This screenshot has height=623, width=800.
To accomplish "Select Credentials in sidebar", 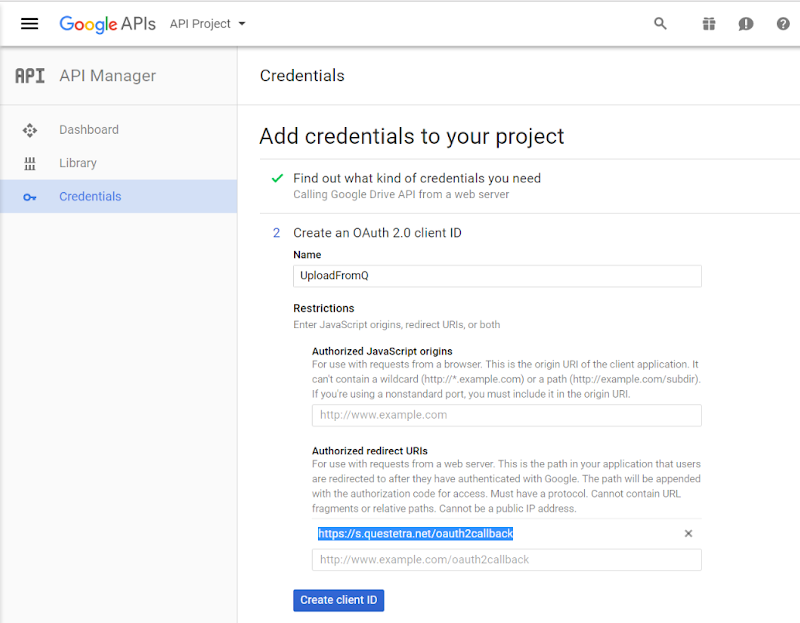I will (x=118, y=196).
